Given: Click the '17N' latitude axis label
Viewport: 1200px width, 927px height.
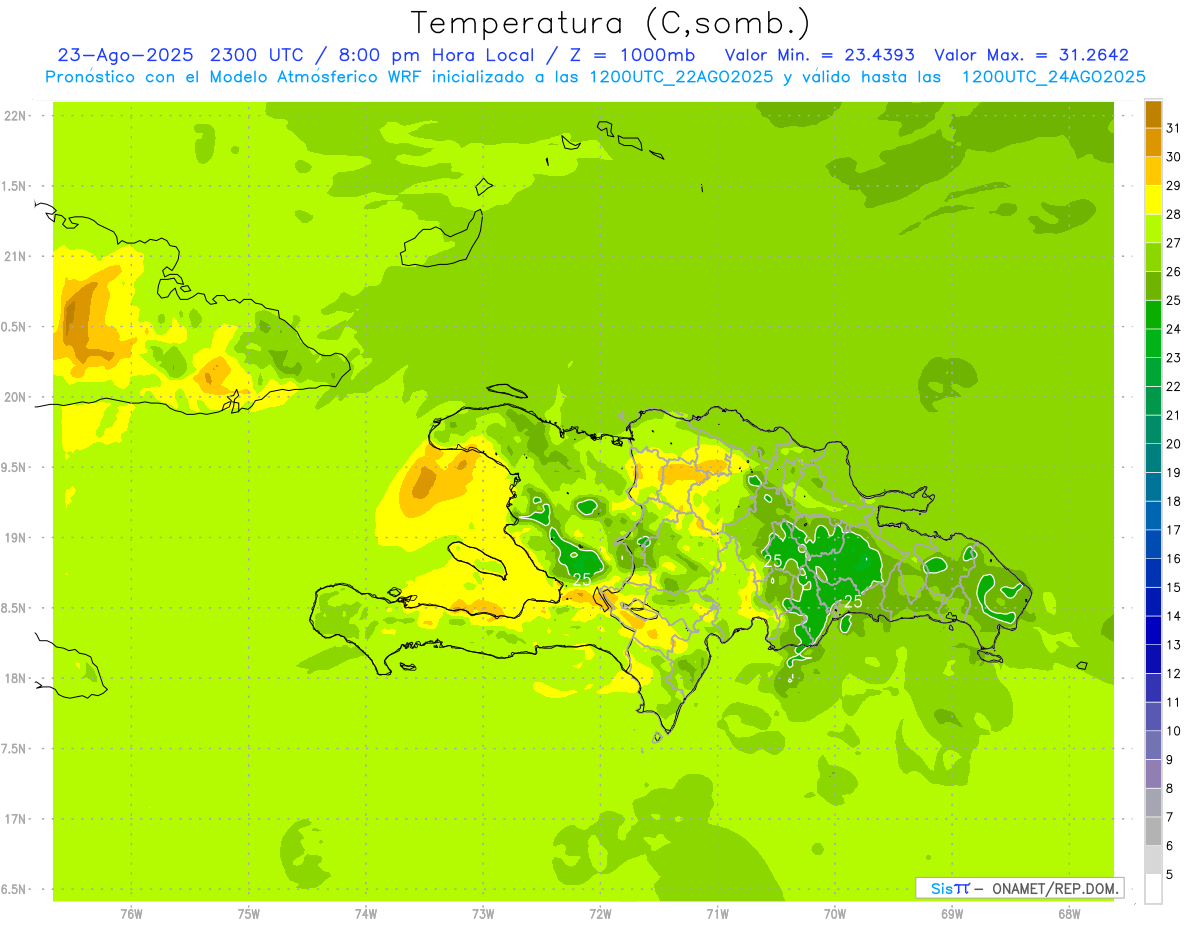Looking at the screenshot, I should coord(16,819).
